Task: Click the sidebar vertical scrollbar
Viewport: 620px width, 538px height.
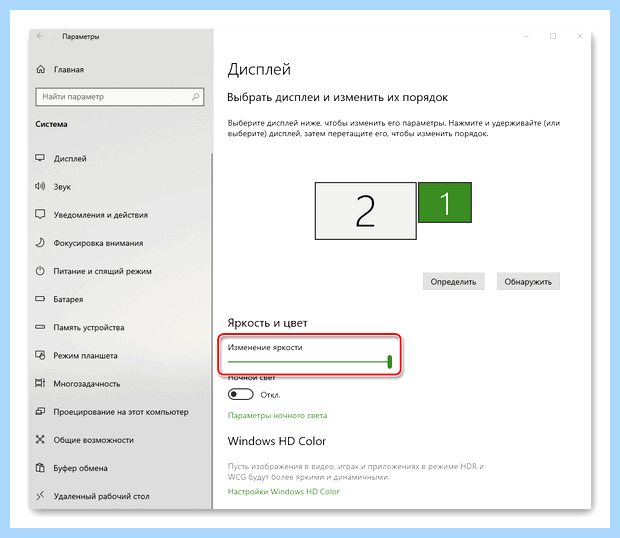Action: [212, 330]
